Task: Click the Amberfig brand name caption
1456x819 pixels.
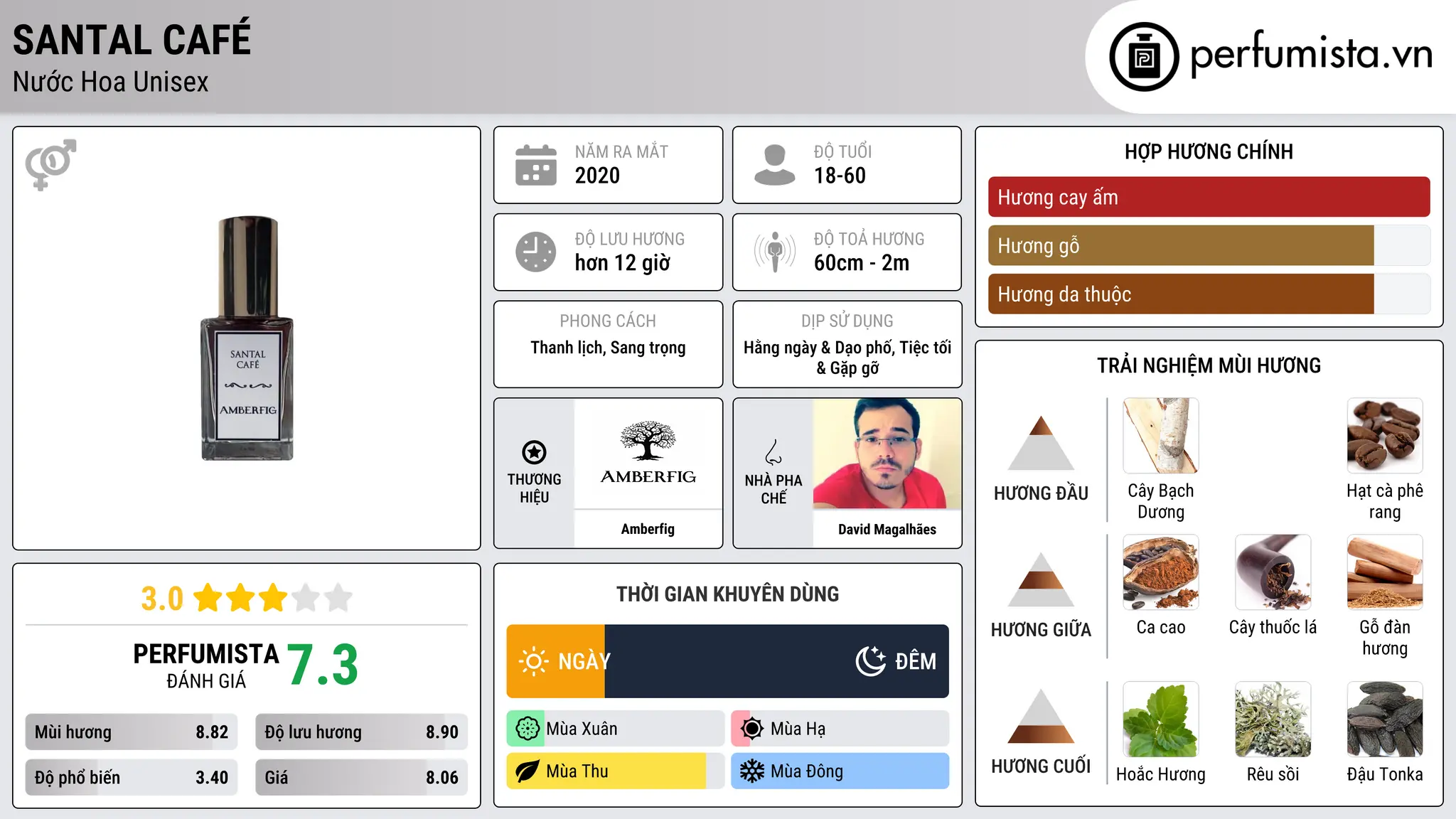Action: 648,529
